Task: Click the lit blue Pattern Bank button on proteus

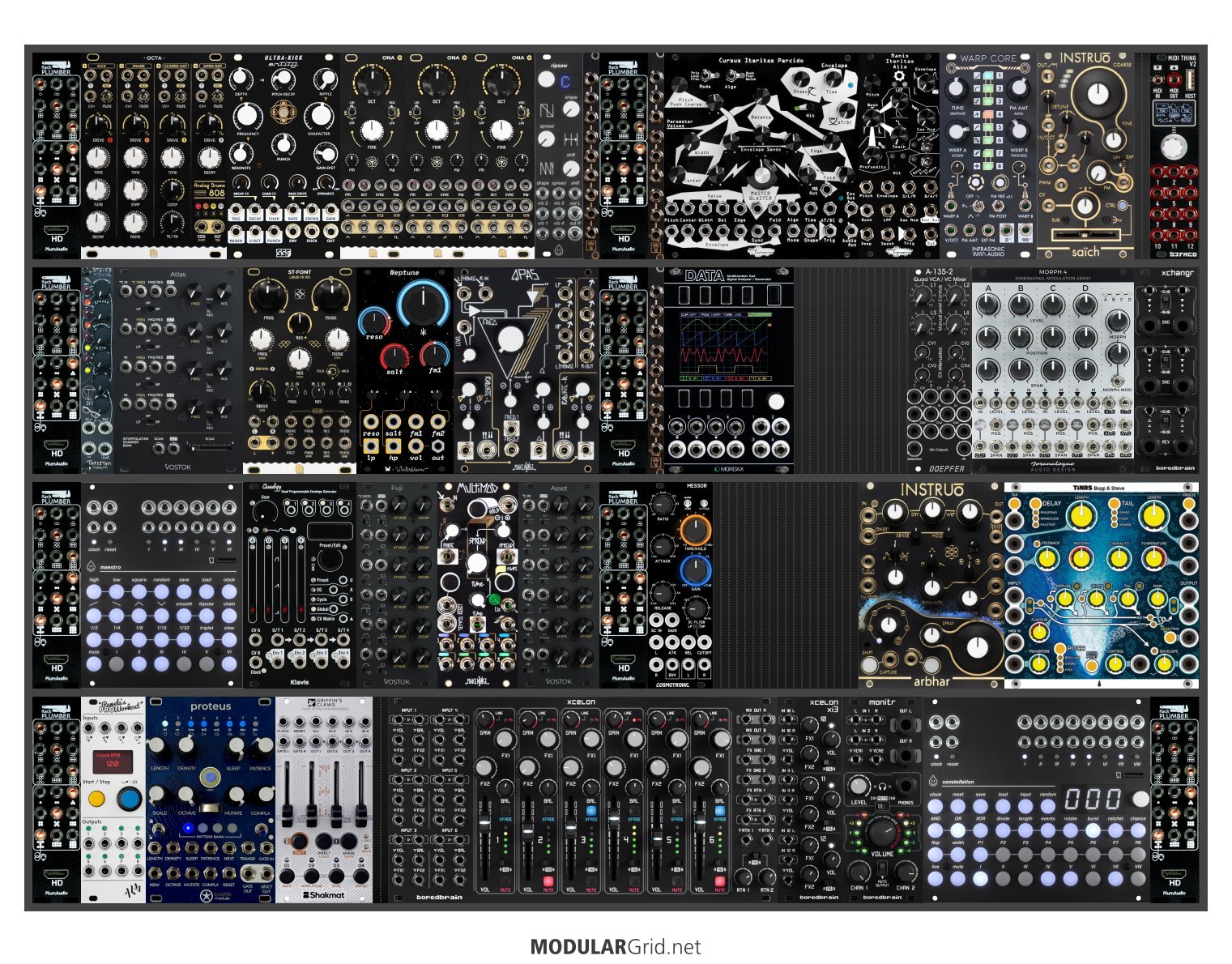Action: (x=187, y=827)
